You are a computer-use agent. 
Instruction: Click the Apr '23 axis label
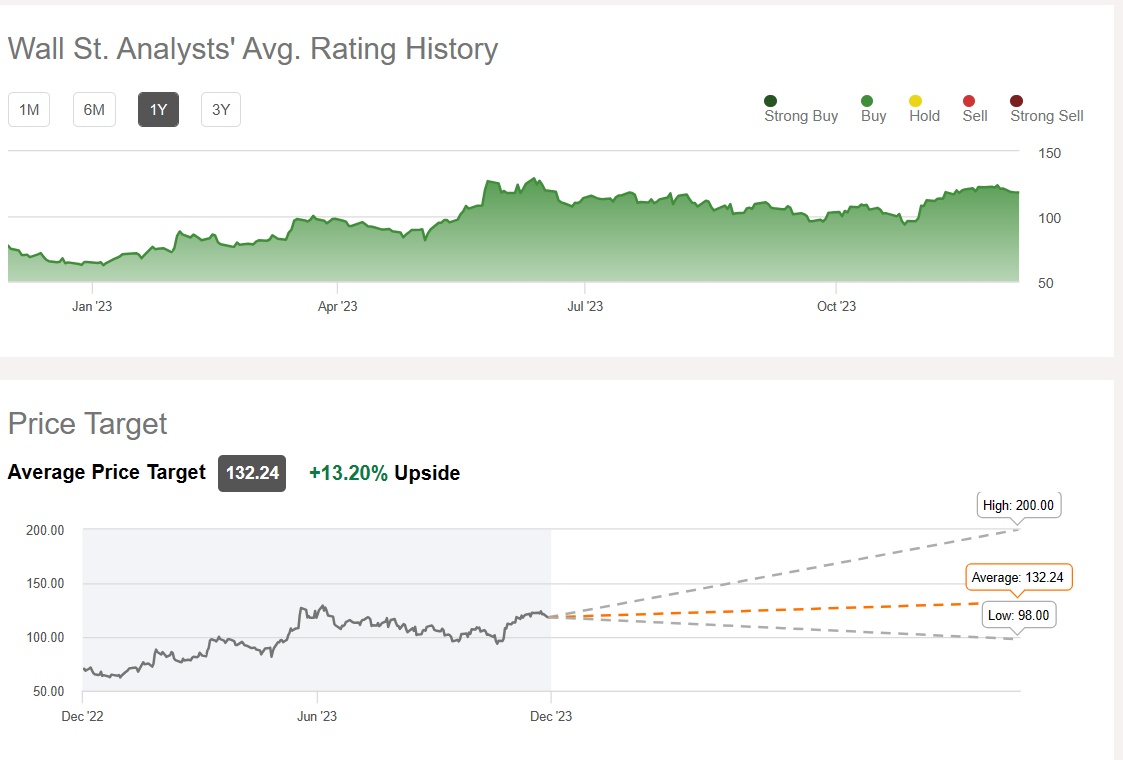point(337,306)
